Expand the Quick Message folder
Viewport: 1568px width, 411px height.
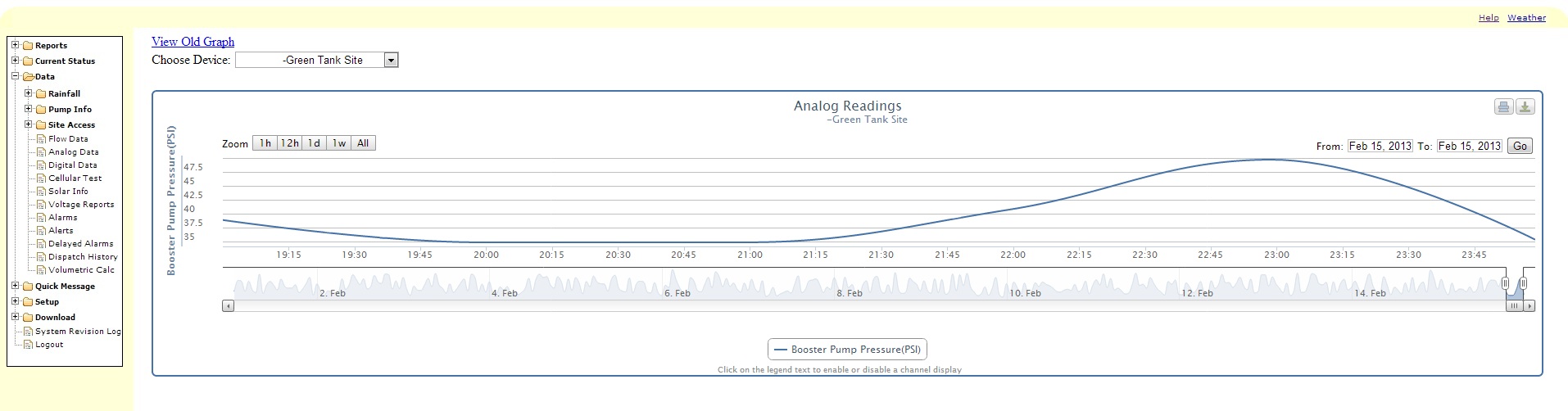click(x=15, y=286)
